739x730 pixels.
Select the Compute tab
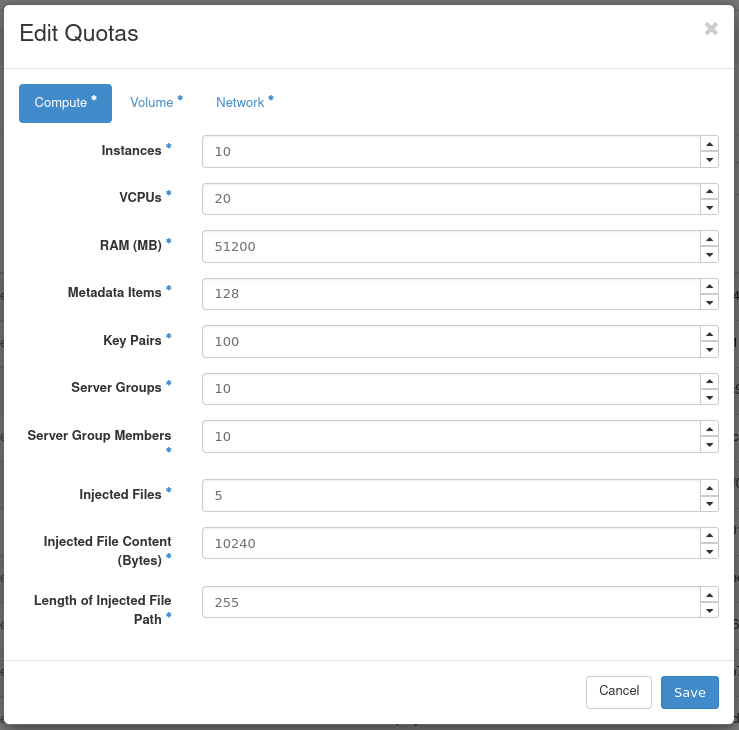click(65, 102)
